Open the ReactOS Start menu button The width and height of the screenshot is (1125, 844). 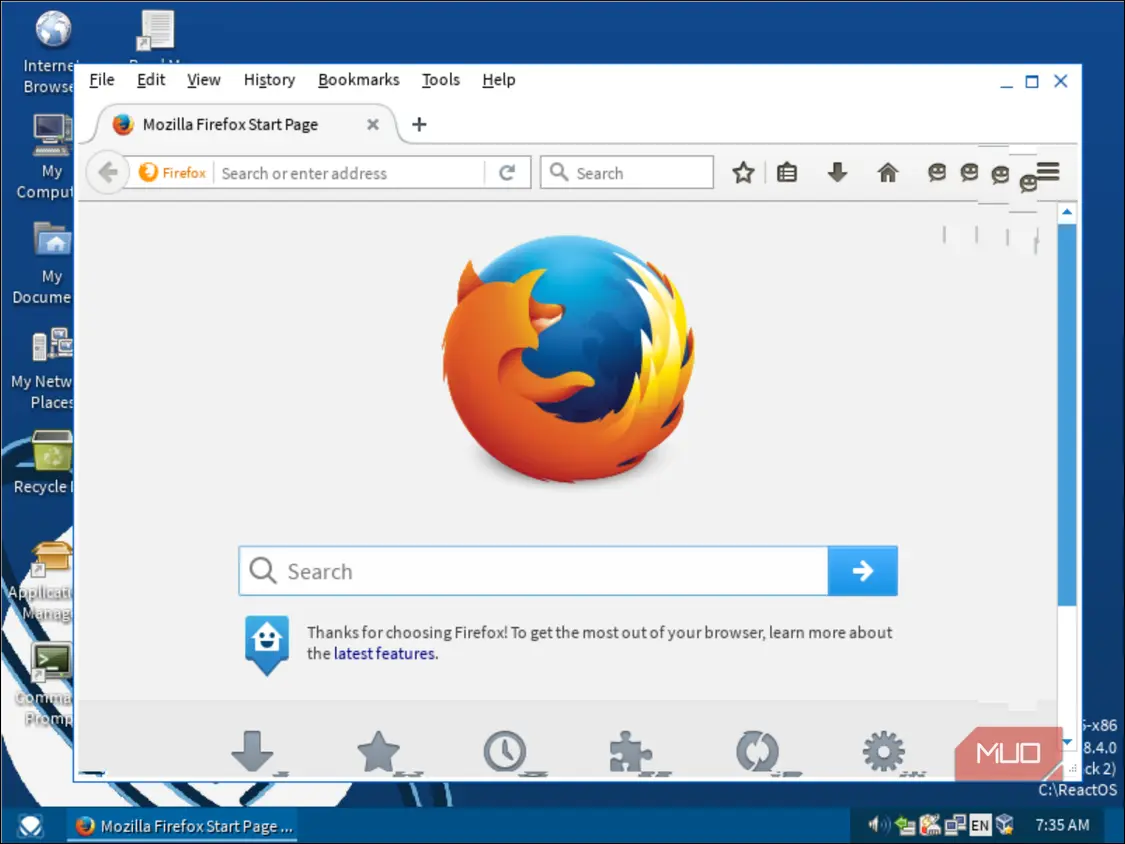coord(30,825)
